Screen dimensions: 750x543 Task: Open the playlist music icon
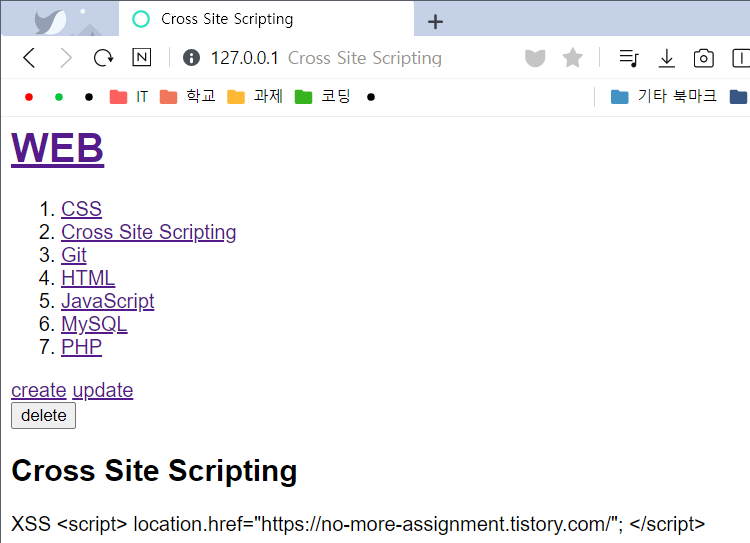(629, 58)
